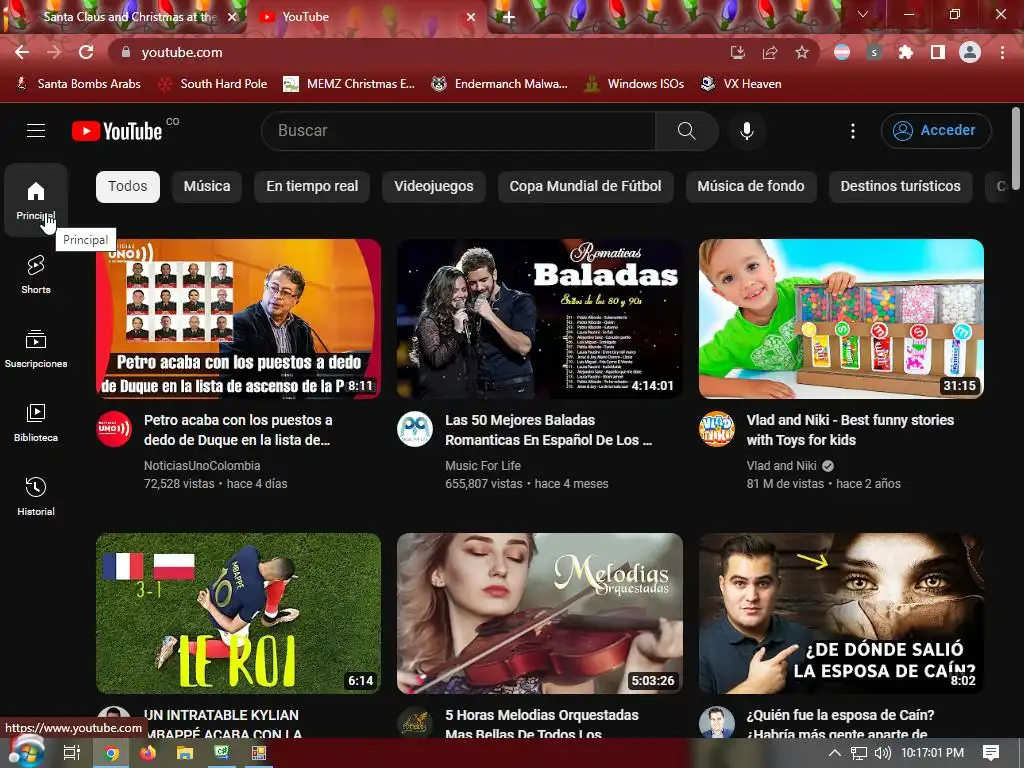
Task: Select the Música filter chip
Action: (x=207, y=187)
